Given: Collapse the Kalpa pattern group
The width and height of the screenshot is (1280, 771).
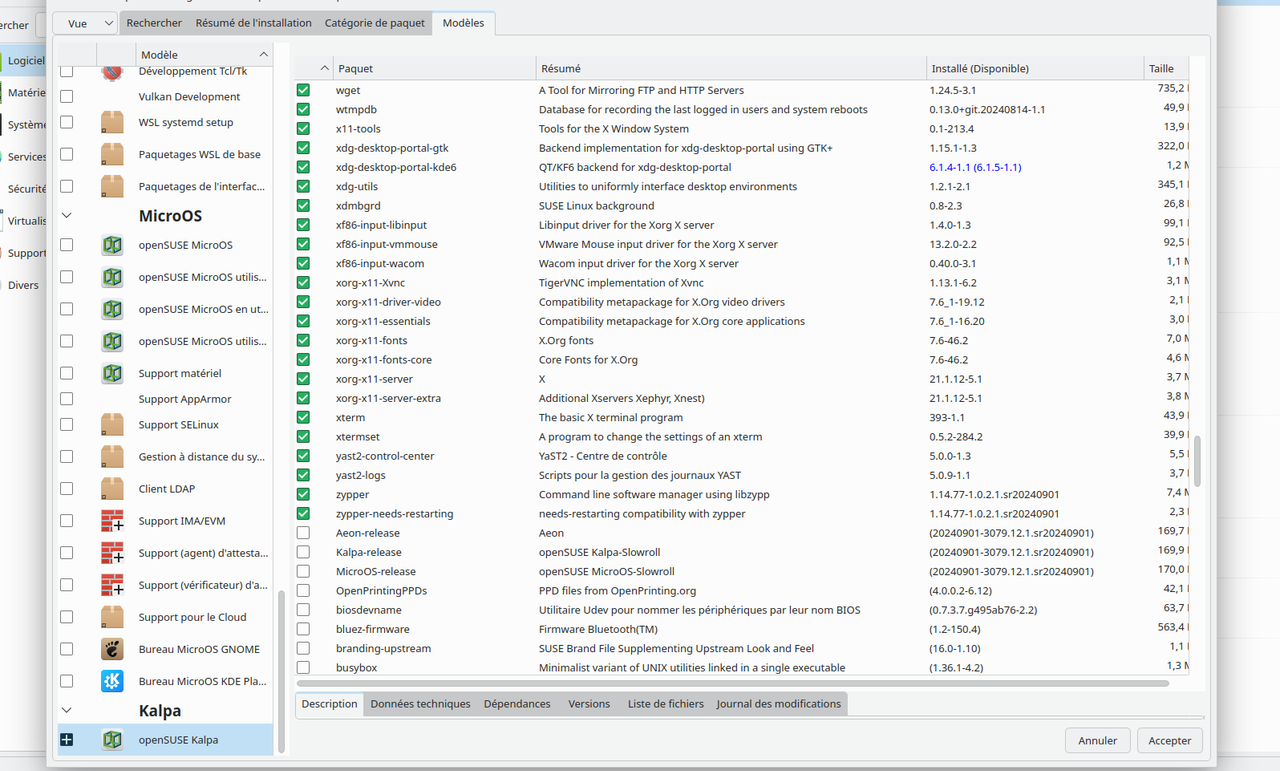Looking at the screenshot, I should (67, 710).
